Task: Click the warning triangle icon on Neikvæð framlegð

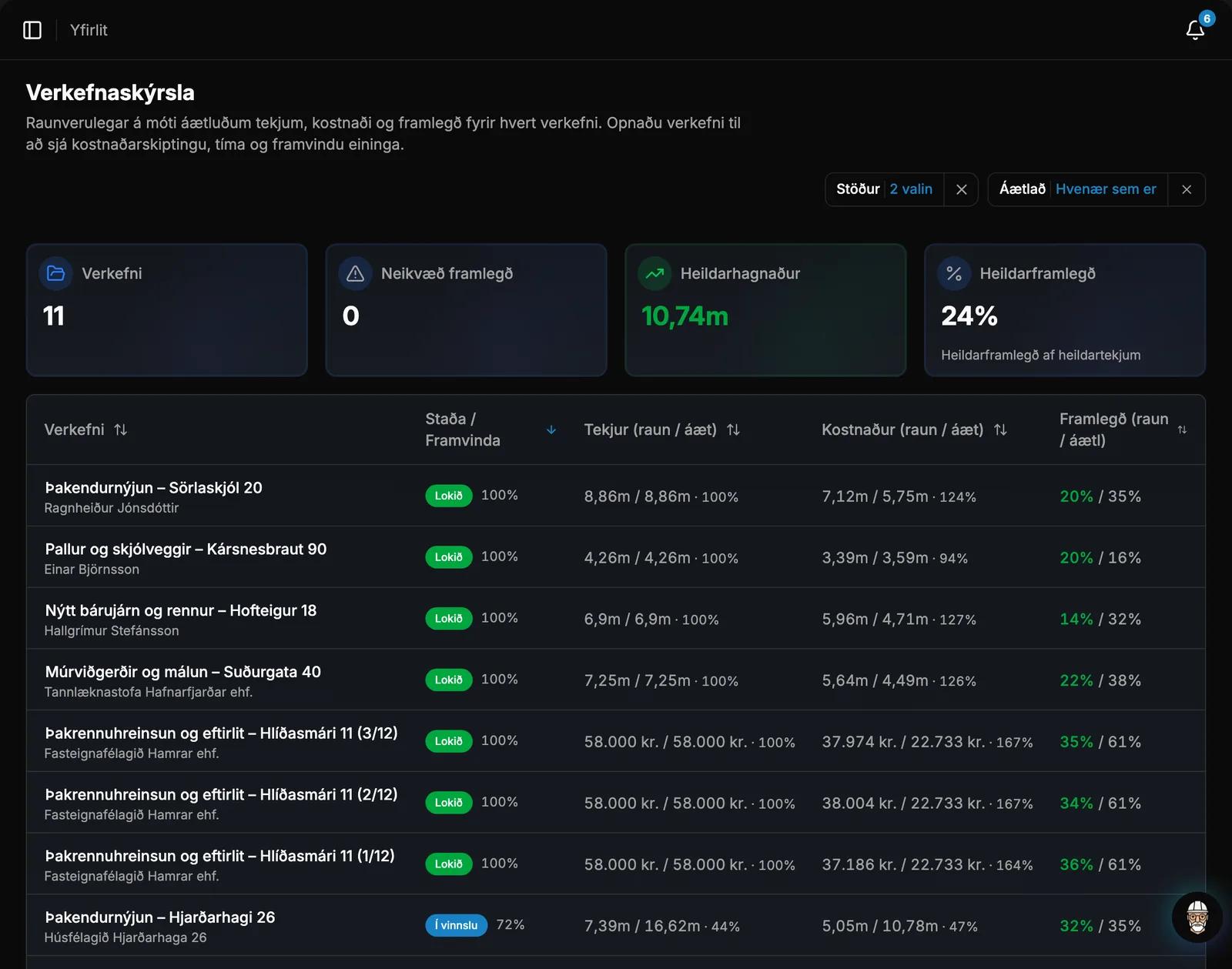Action: coord(355,273)
